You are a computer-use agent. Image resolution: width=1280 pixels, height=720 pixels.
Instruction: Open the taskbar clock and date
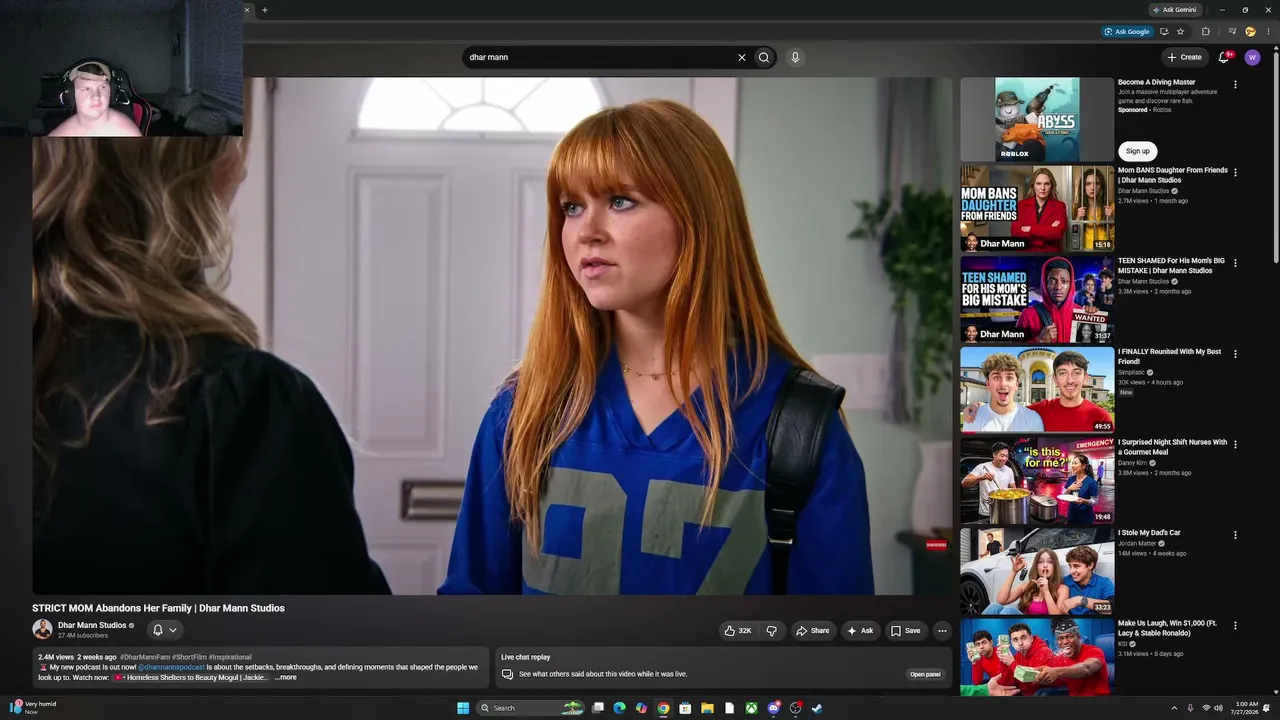click(x=1246, y=708)
